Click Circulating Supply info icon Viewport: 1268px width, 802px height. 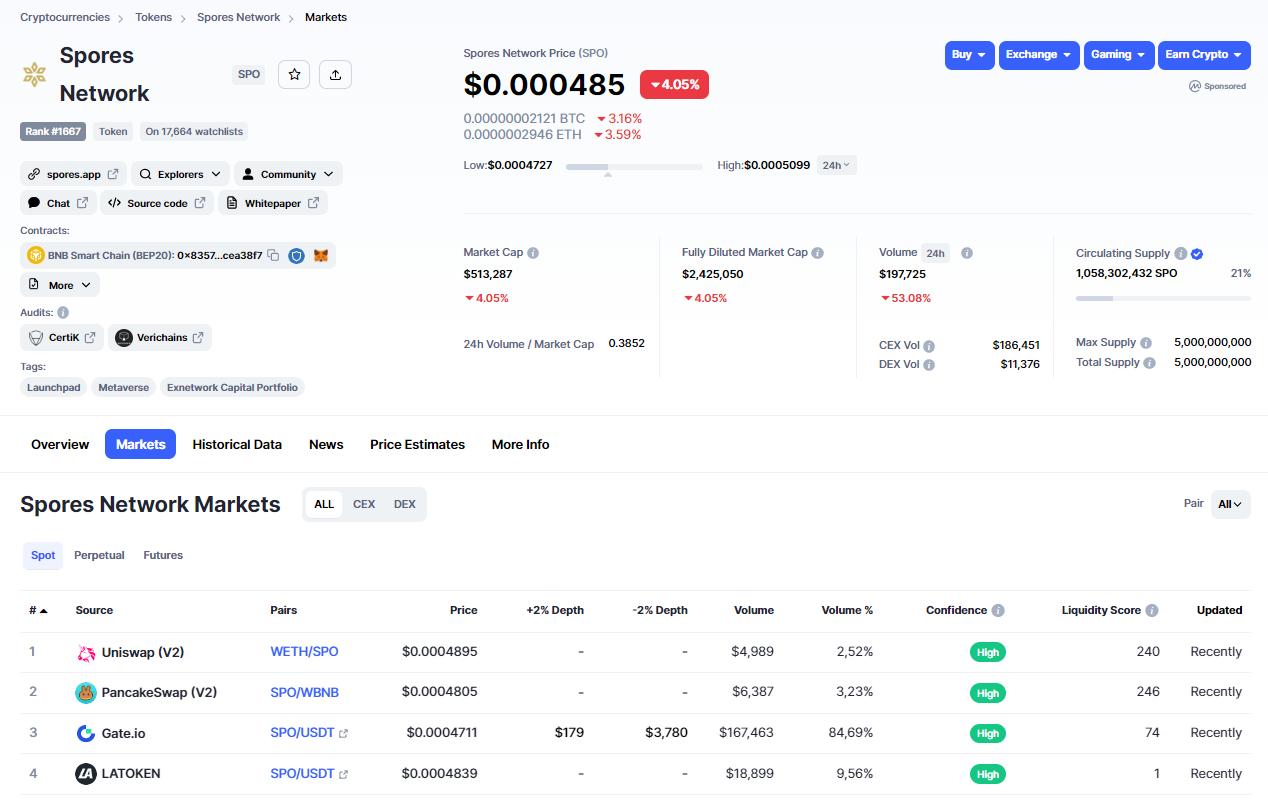coord(1181,254)
